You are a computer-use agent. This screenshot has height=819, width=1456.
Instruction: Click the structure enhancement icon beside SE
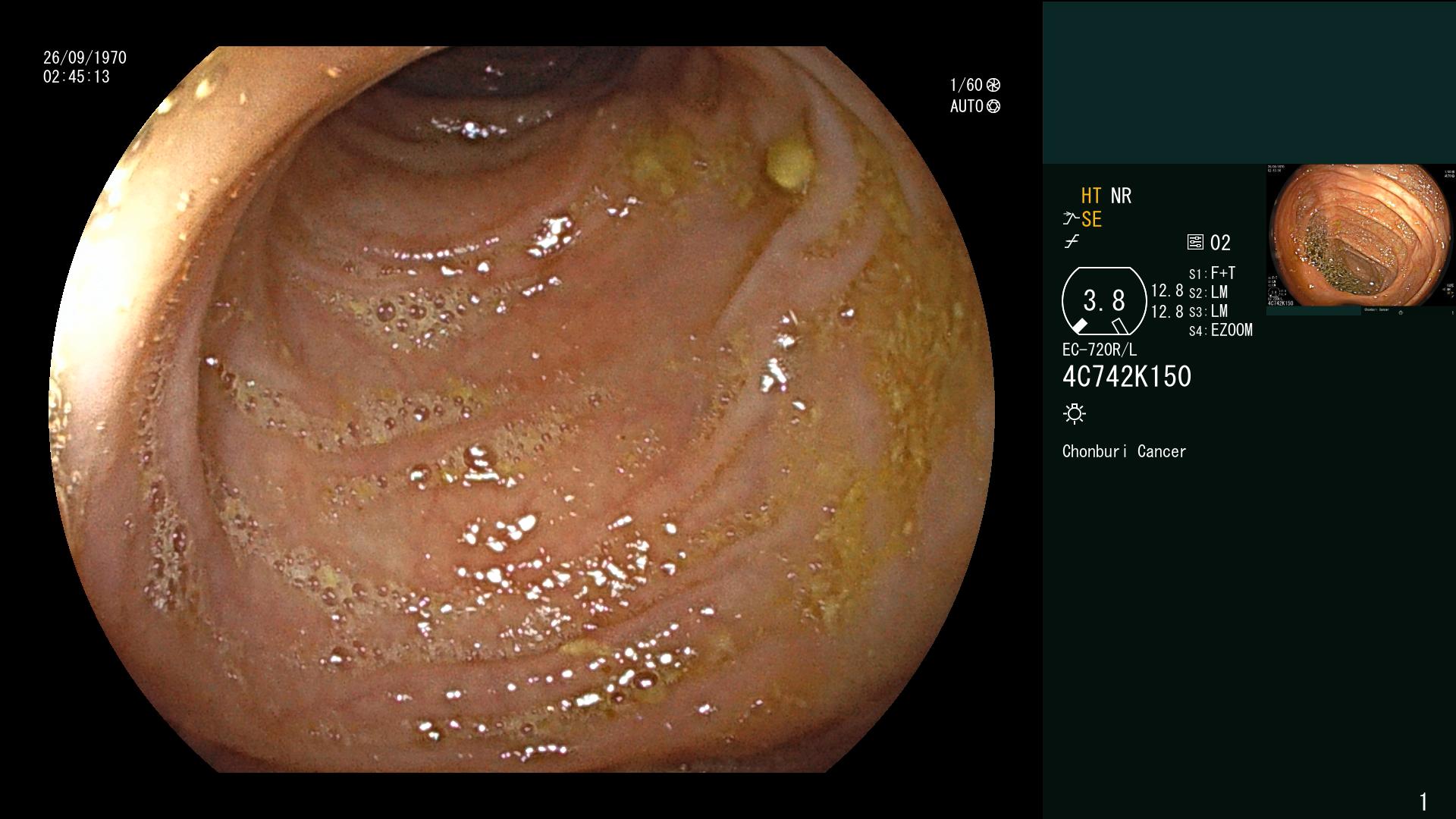tap(1071, 219)
